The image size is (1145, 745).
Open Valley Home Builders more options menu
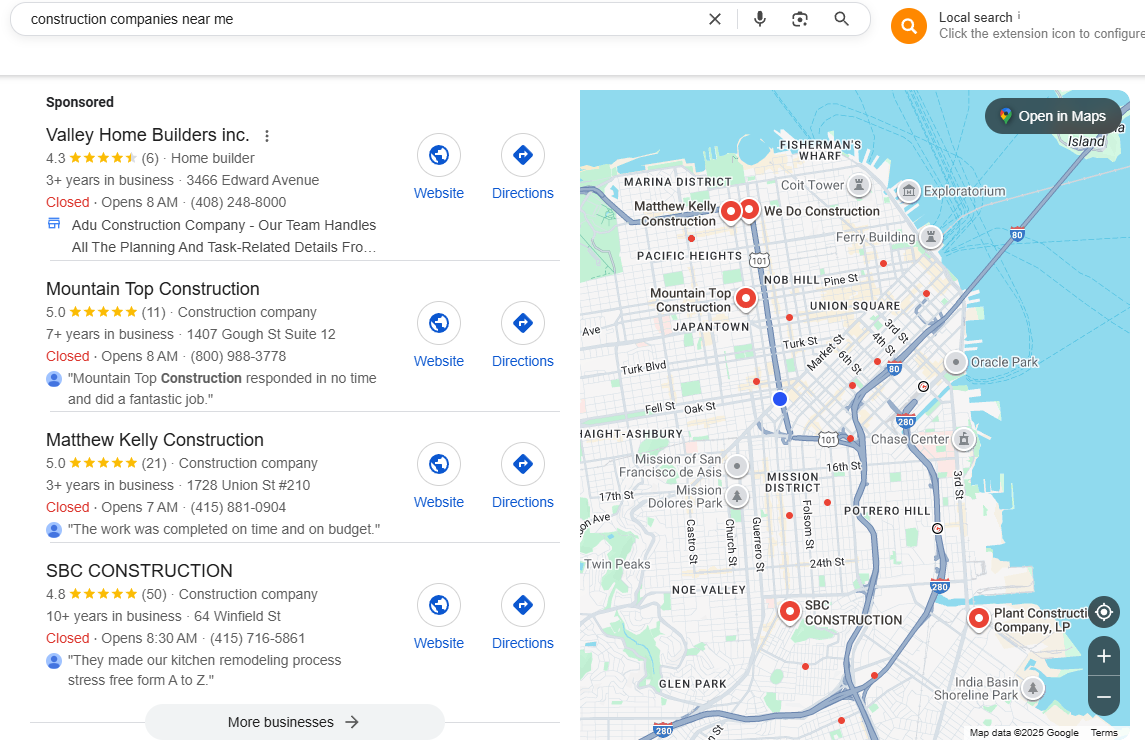pyautogui.click(x=267, y=136)
